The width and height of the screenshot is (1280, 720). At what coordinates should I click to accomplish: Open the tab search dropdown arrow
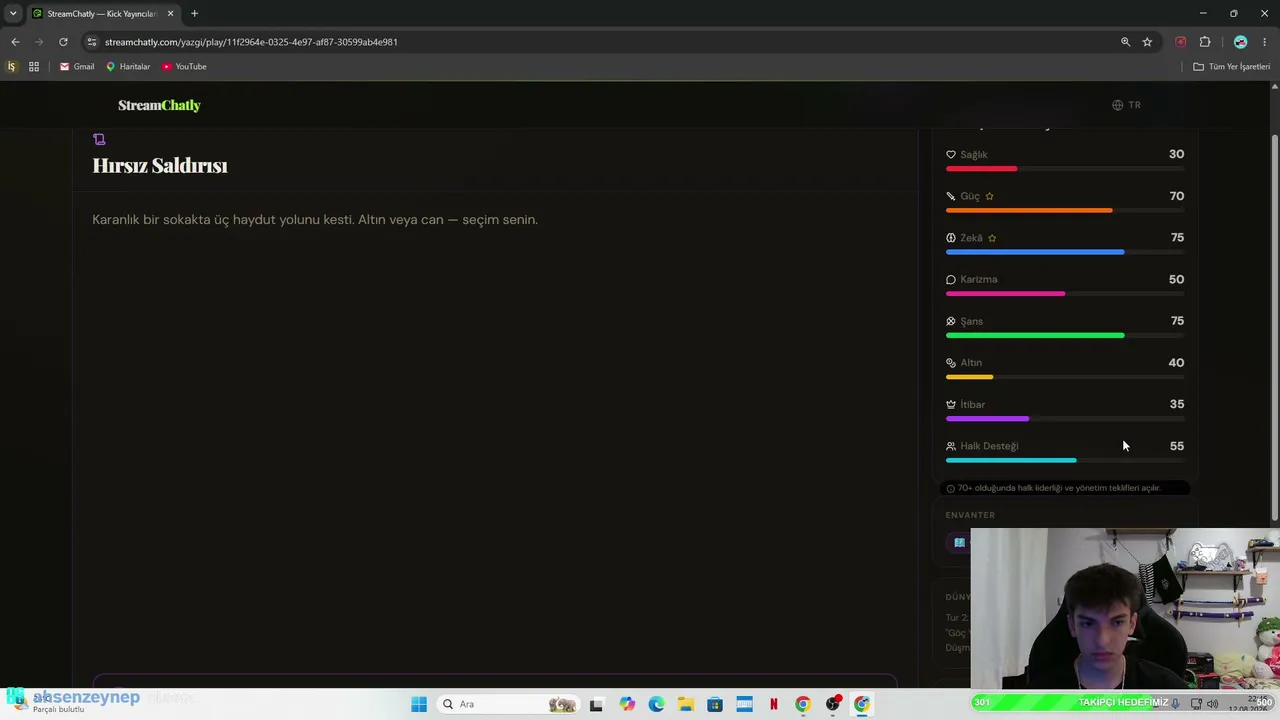click(x=13, y=14)
